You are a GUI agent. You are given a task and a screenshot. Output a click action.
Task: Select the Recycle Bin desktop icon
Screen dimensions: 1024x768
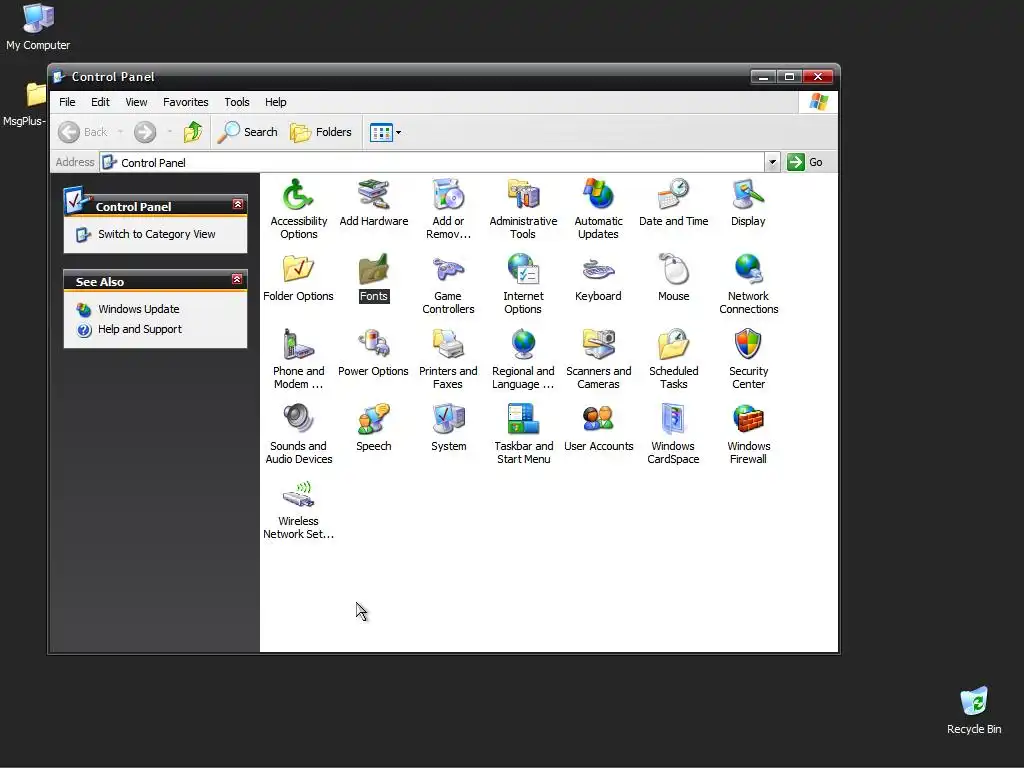[974, 711]
